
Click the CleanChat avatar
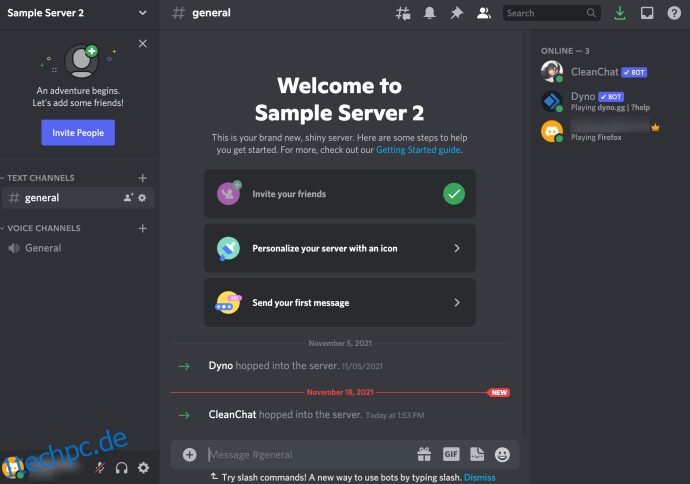552,72
